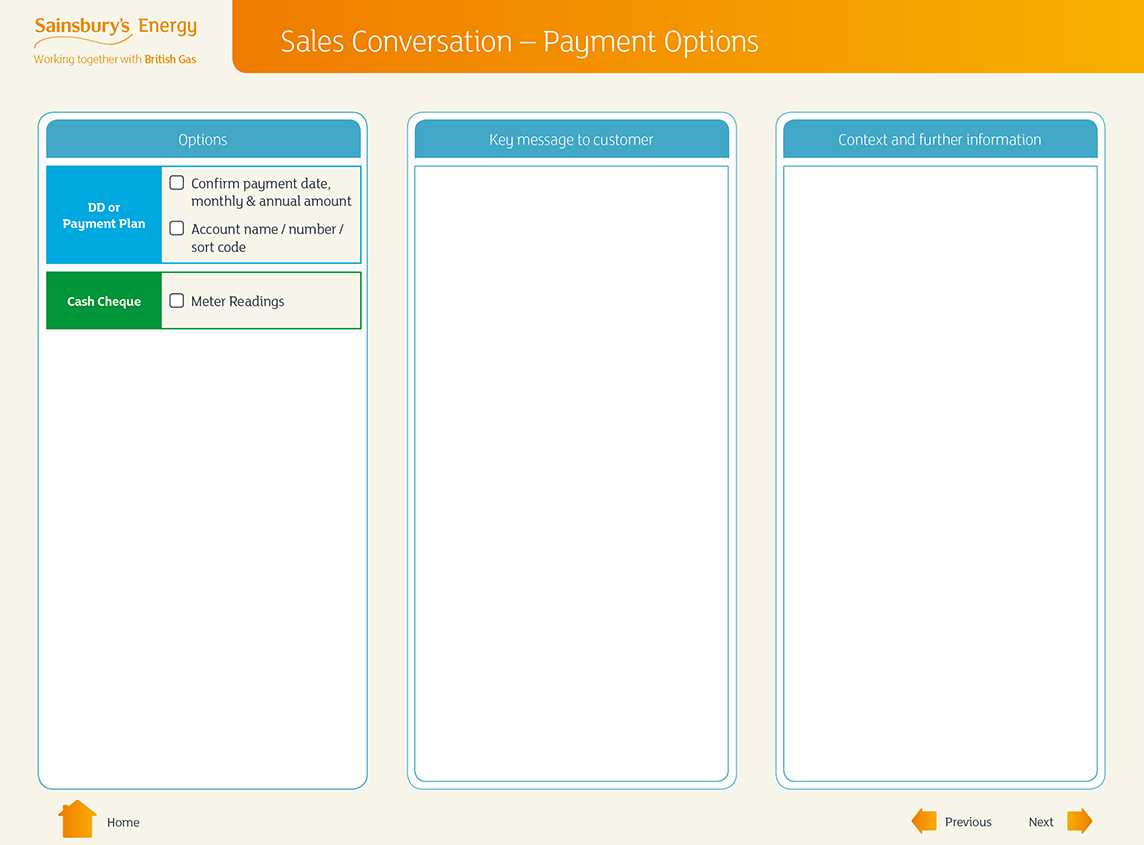Check the Meter Readings checkbox box
The image size is (1144, 845).
click(x=177, y=301)
